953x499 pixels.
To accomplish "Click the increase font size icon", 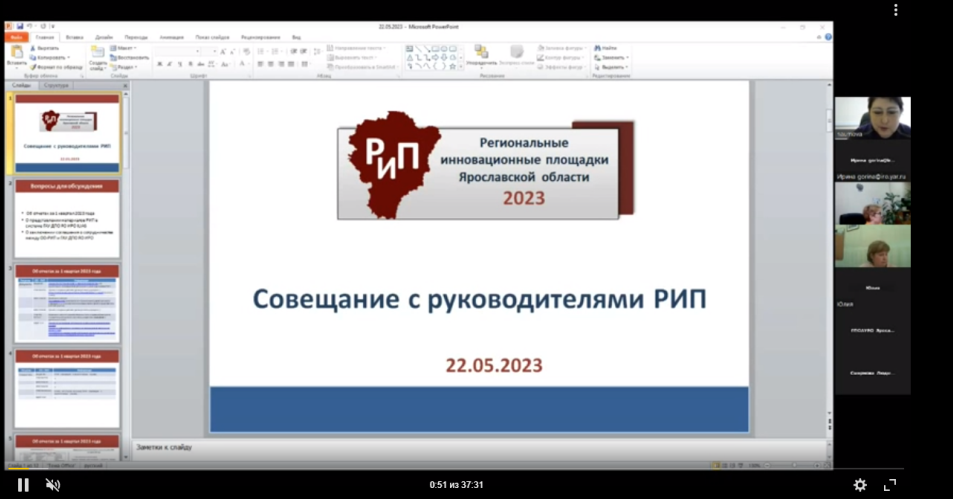I will point(223,52).
